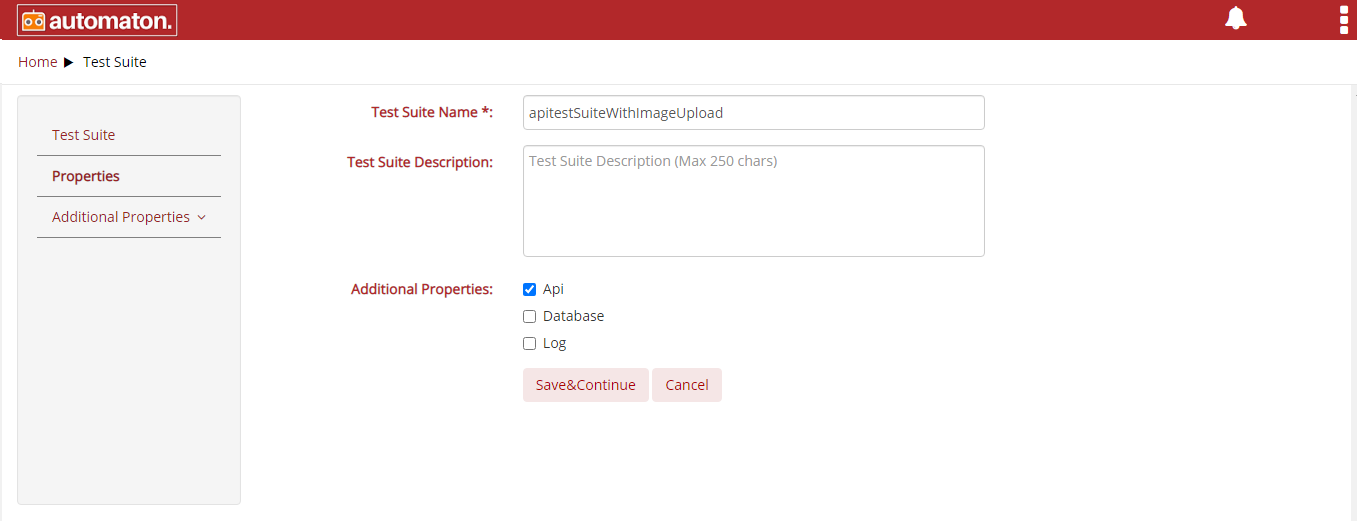Open the notifications bell
Image resolution: width=1357 pixels, height=521 pixels.
coord(1236,18)
